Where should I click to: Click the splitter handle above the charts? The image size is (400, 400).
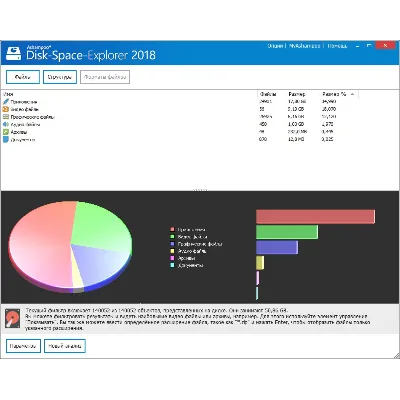tap(200, 190)
